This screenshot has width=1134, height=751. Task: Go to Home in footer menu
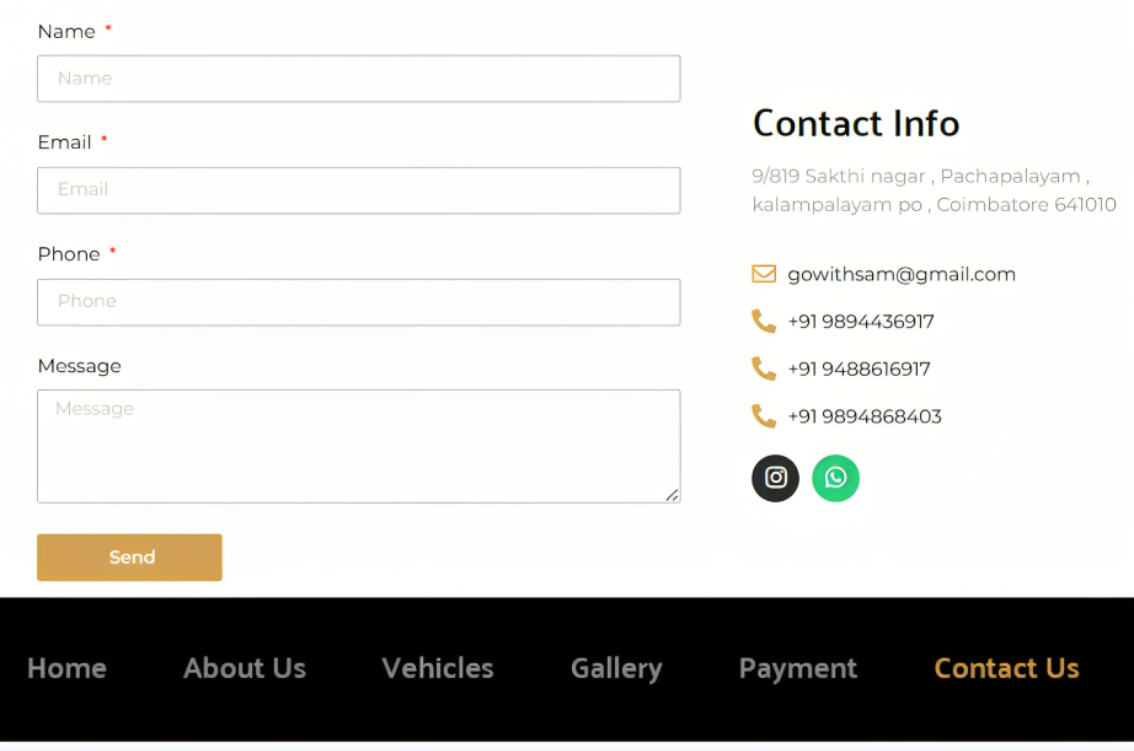67,668
